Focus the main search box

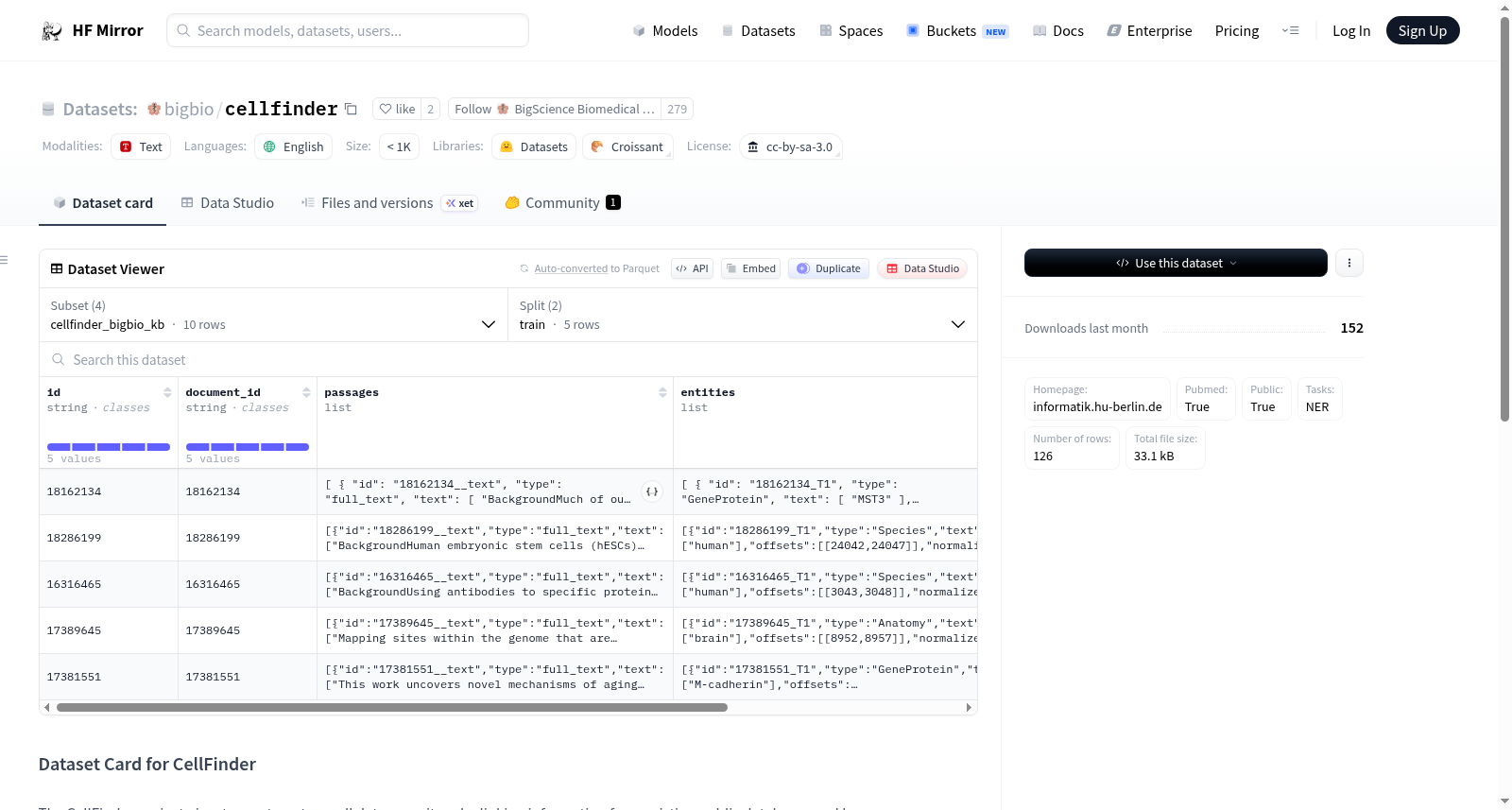[x=348, y=30]
